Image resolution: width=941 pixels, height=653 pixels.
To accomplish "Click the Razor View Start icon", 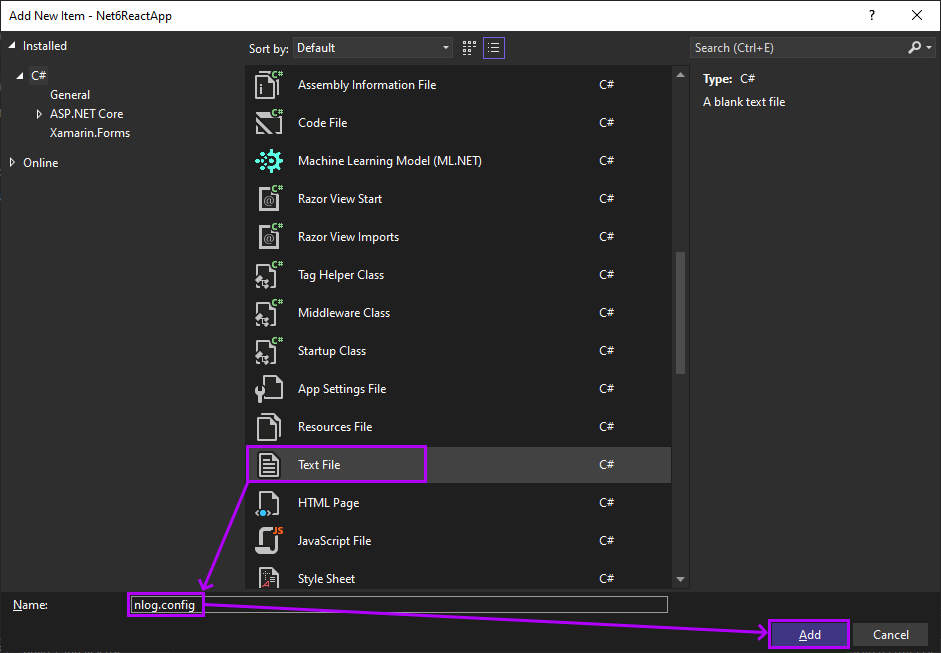I will [269, 199].
